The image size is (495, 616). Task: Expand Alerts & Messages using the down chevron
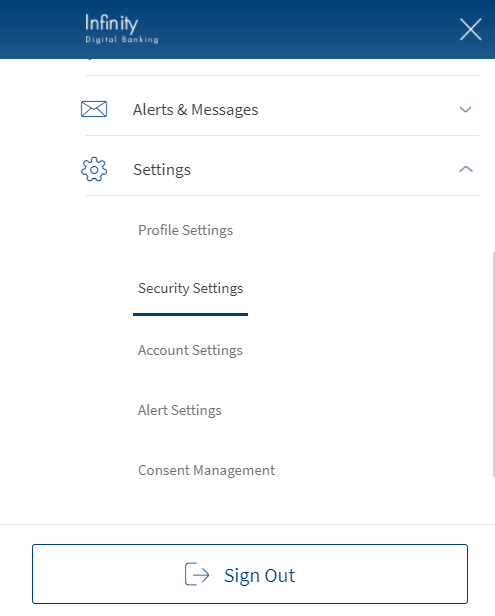point(466,109)
